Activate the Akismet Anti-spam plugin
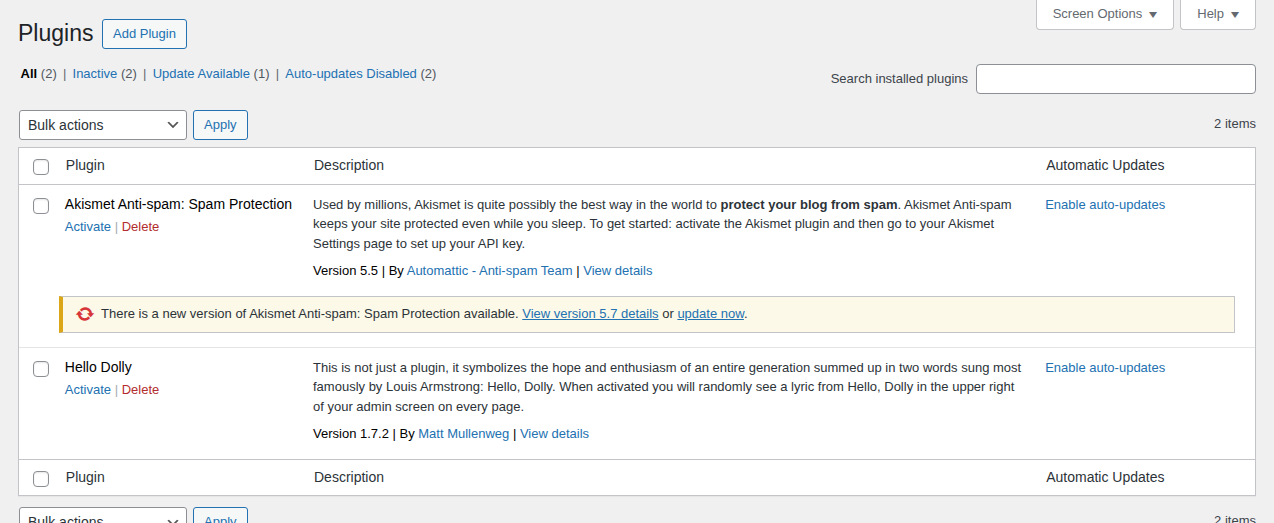 tap(88, 227)
